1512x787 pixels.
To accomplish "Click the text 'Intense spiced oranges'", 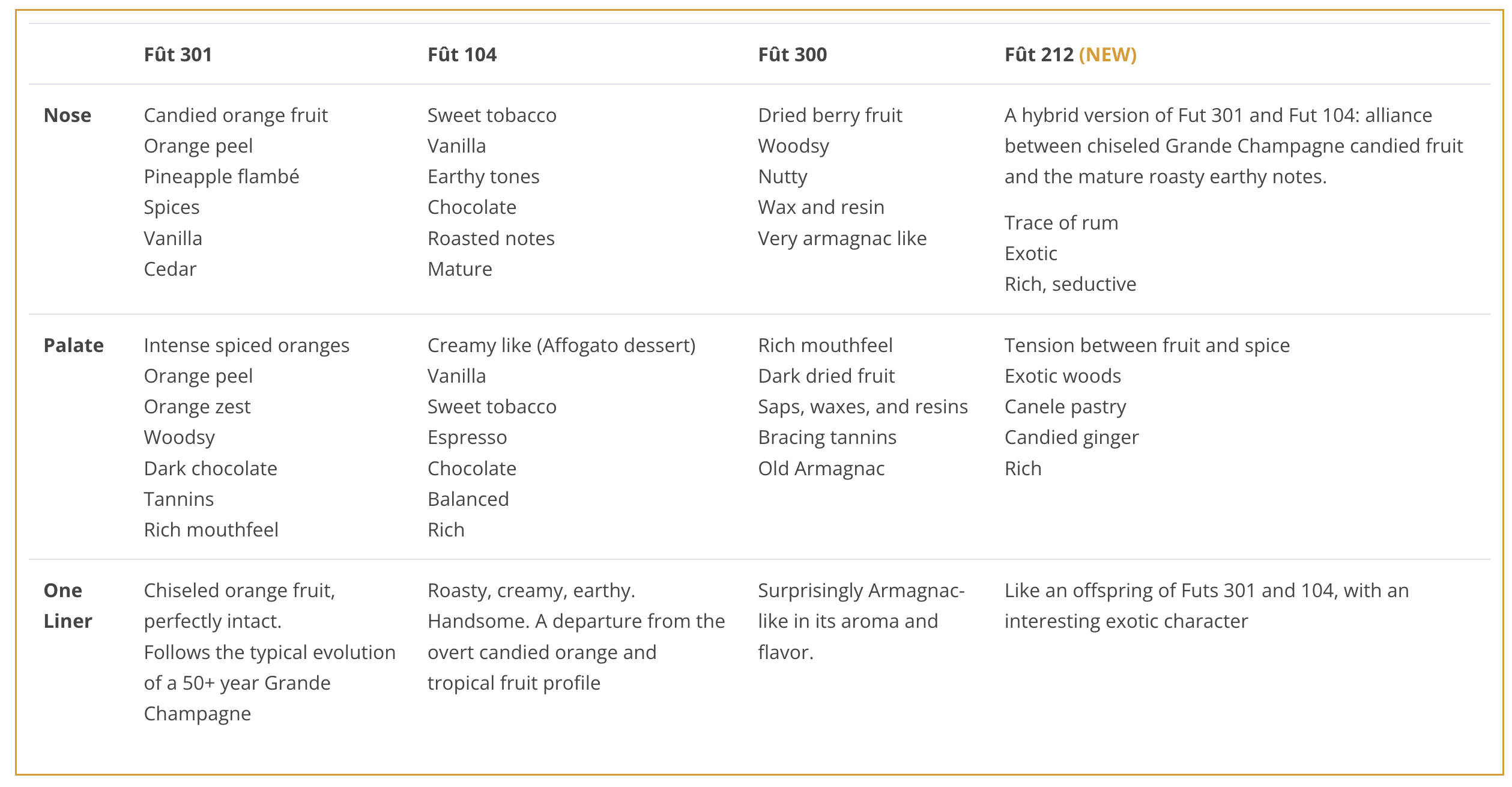I will pos(246,345).
